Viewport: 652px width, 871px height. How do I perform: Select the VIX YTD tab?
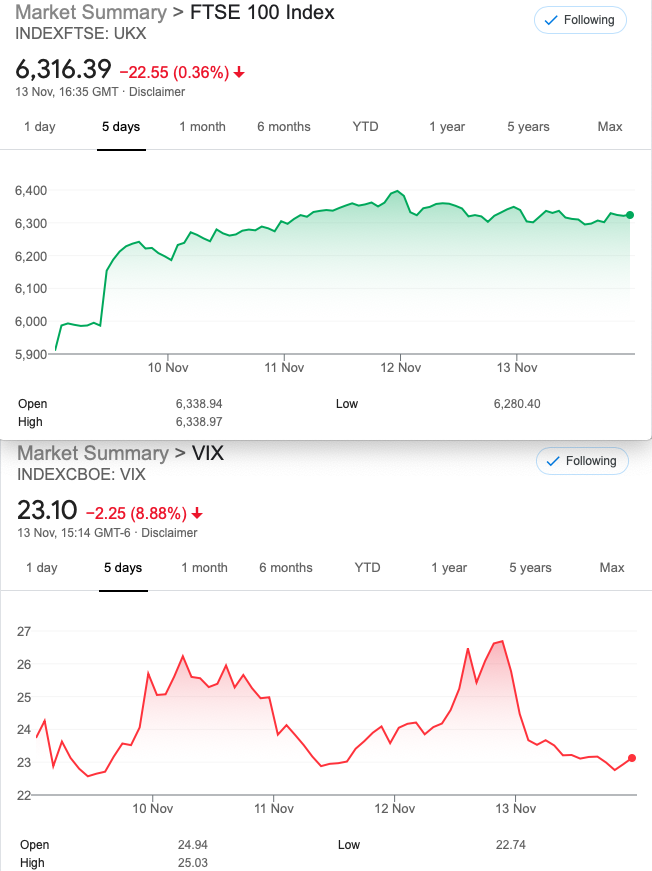(x=368, y=568)
